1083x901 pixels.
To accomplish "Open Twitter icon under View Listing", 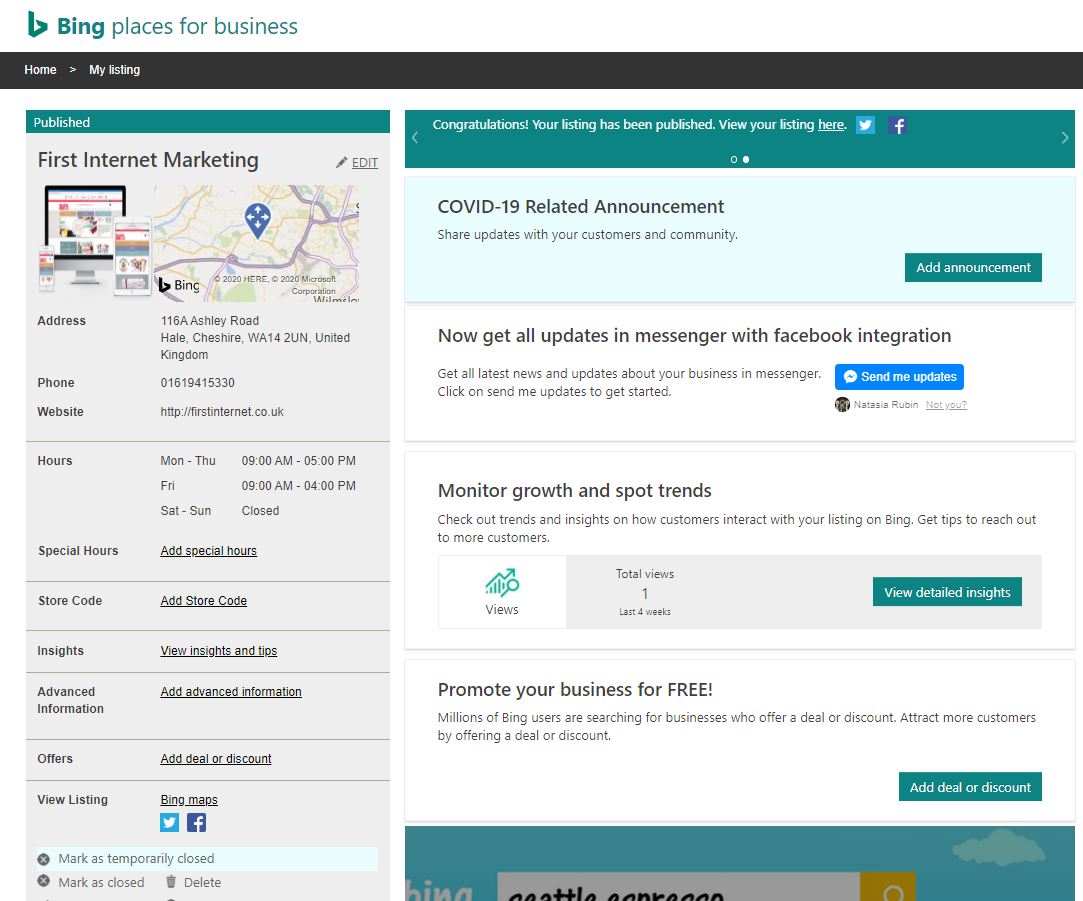I will point(169,822).
